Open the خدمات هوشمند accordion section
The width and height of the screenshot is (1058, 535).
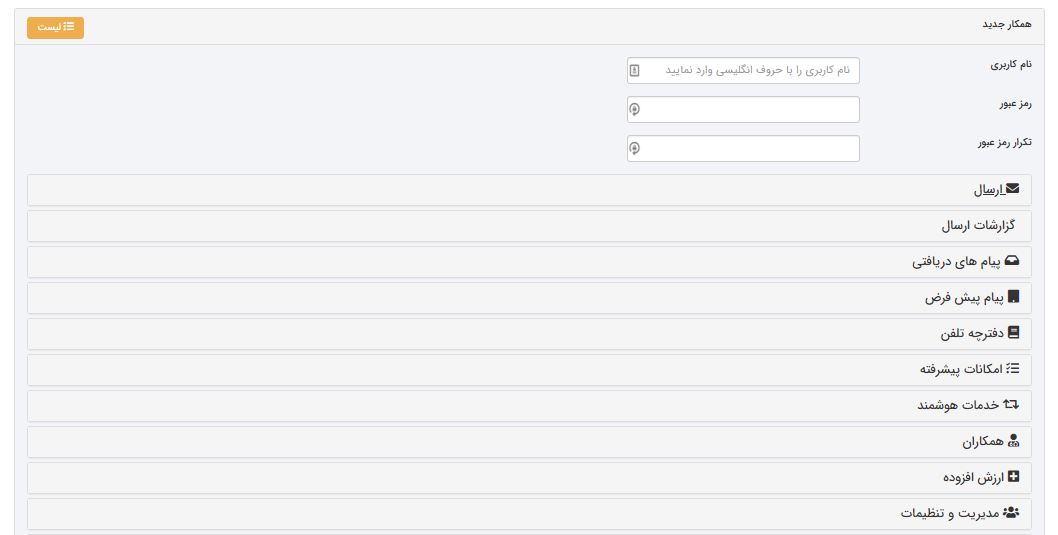point(529,405)
